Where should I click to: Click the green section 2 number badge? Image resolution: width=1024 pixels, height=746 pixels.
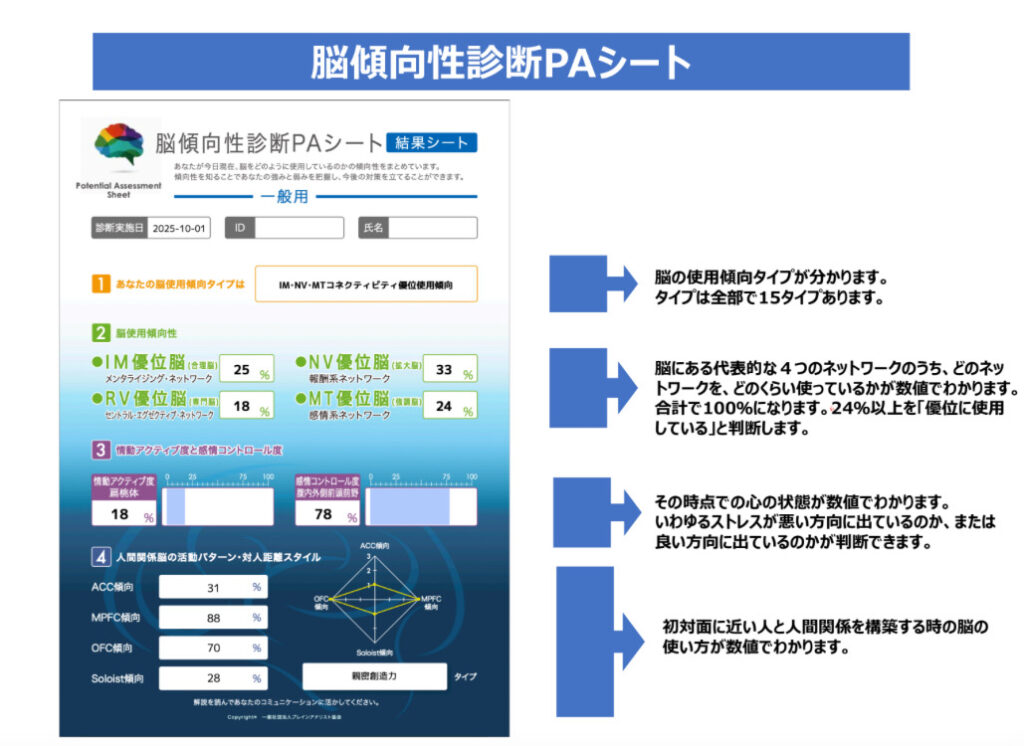point(101,334)
